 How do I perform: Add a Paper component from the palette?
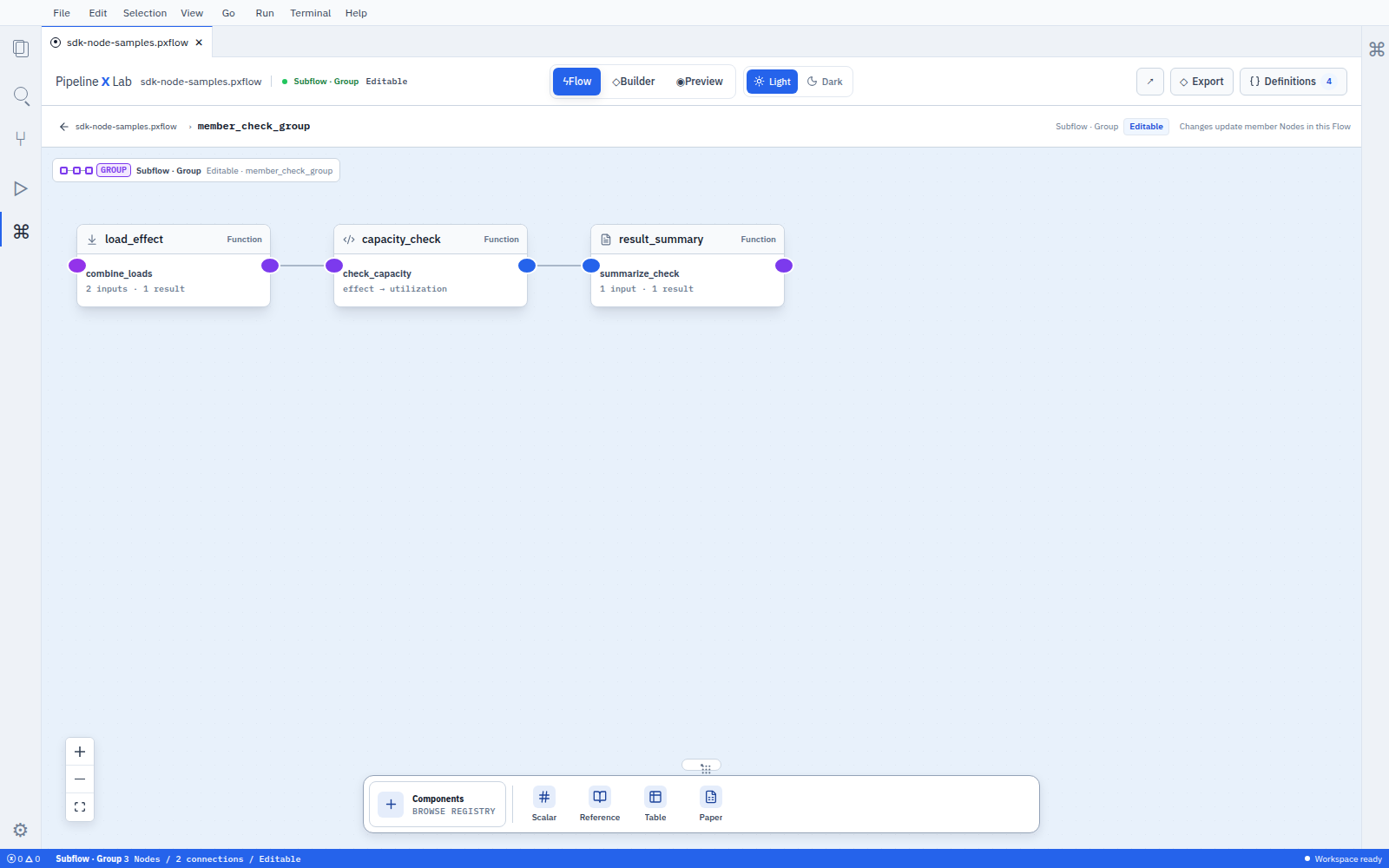[x=711, y=804]
